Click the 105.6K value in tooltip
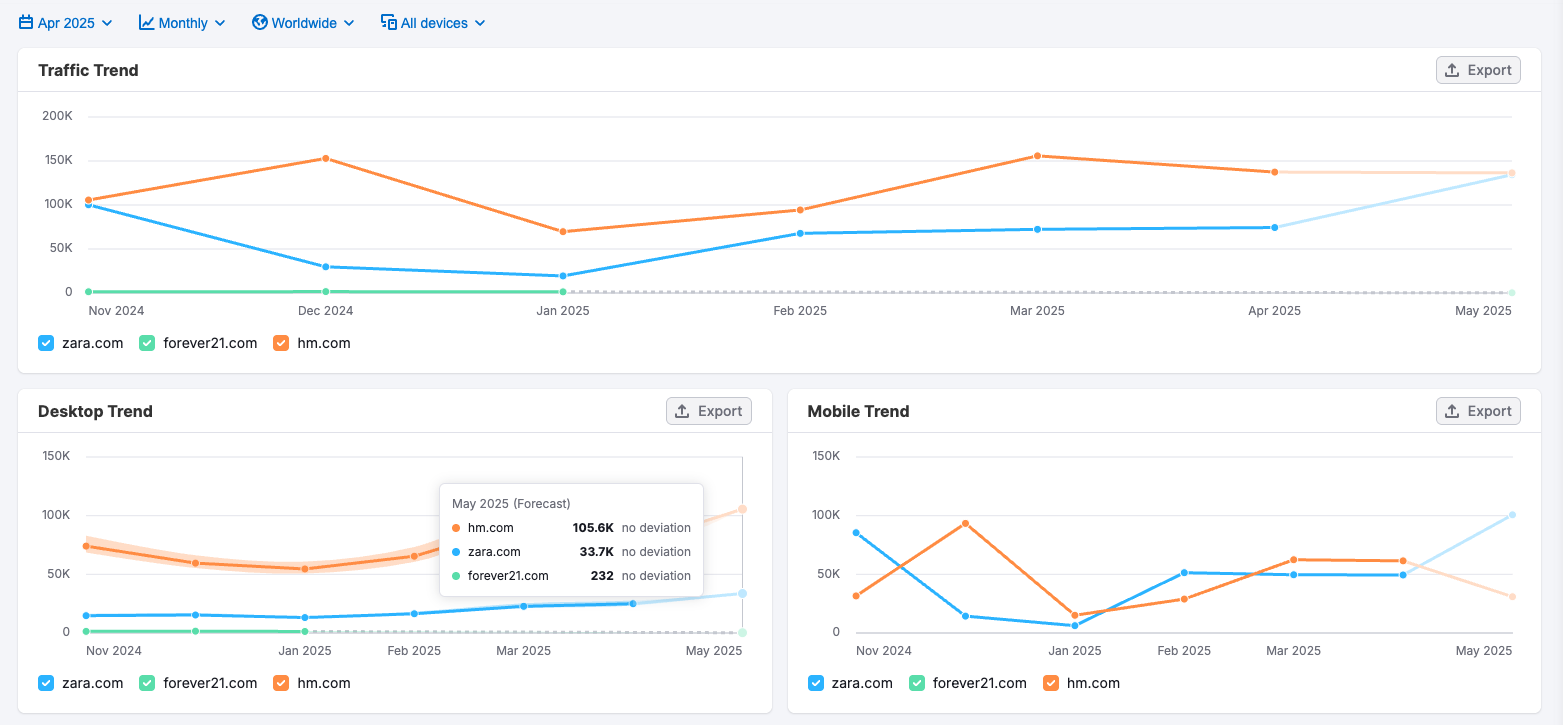The height and width of the screenshot is (725, 1563). pos(593,528)
